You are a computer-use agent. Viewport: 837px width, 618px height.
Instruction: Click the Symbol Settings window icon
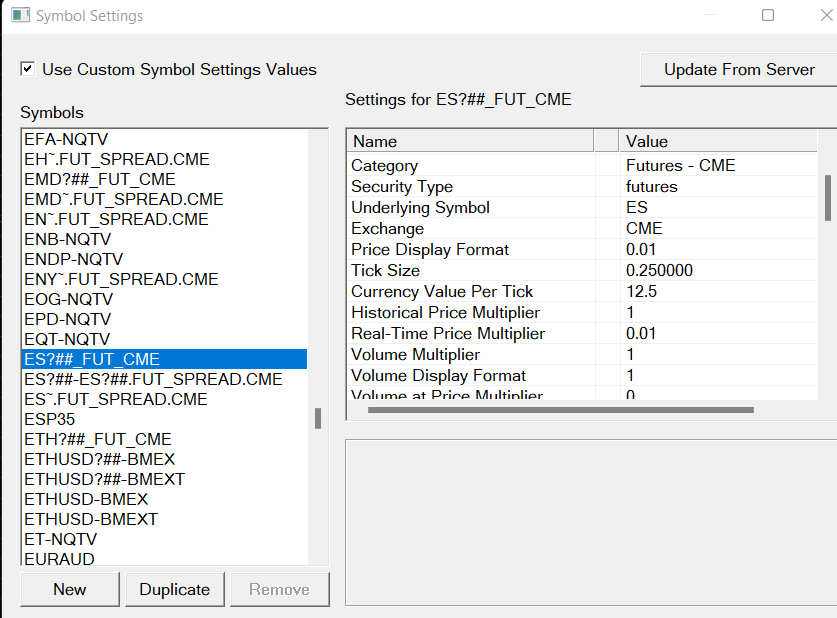[x=19, y=16]
